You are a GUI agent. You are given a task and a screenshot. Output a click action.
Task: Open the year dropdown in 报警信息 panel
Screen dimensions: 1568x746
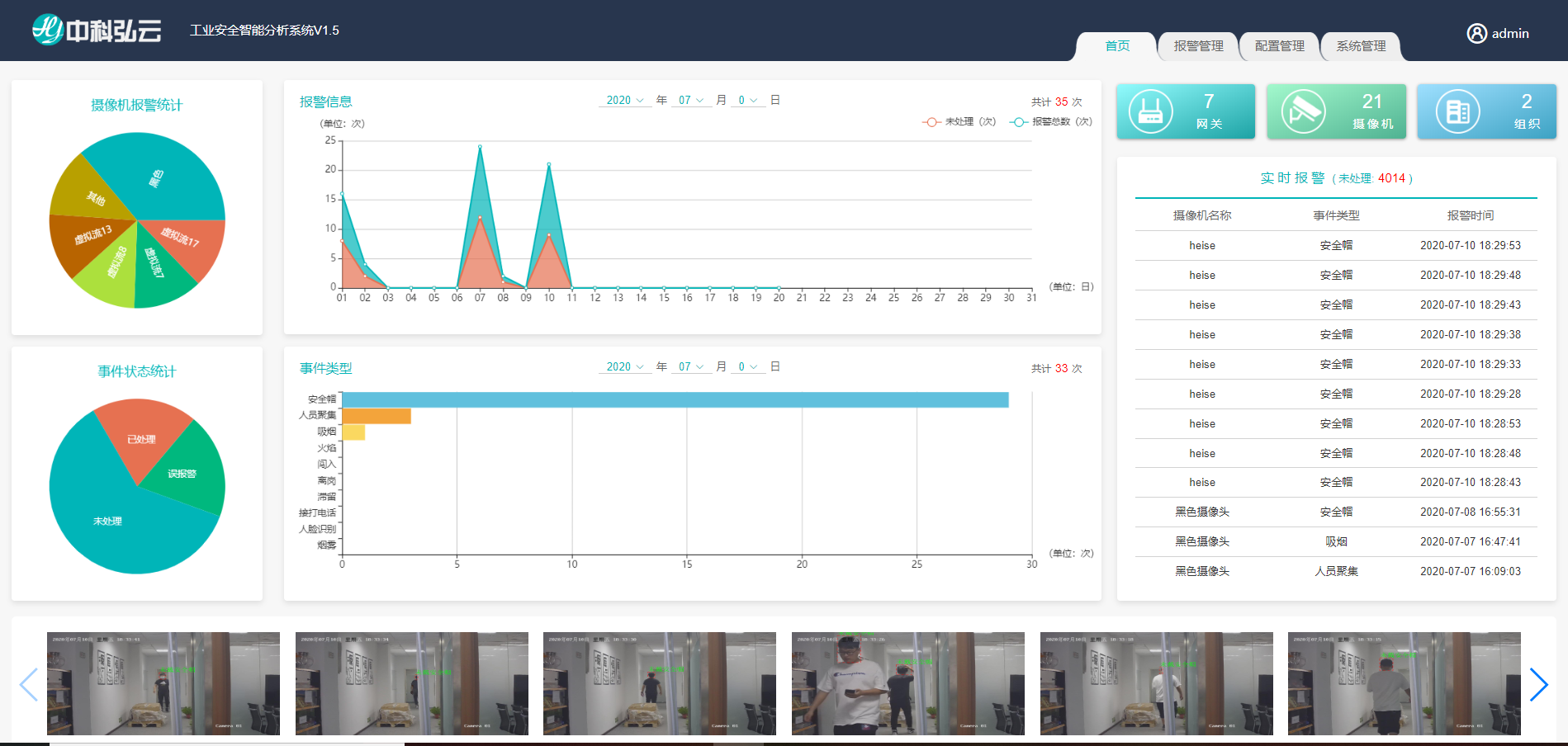tap(624, 101)
